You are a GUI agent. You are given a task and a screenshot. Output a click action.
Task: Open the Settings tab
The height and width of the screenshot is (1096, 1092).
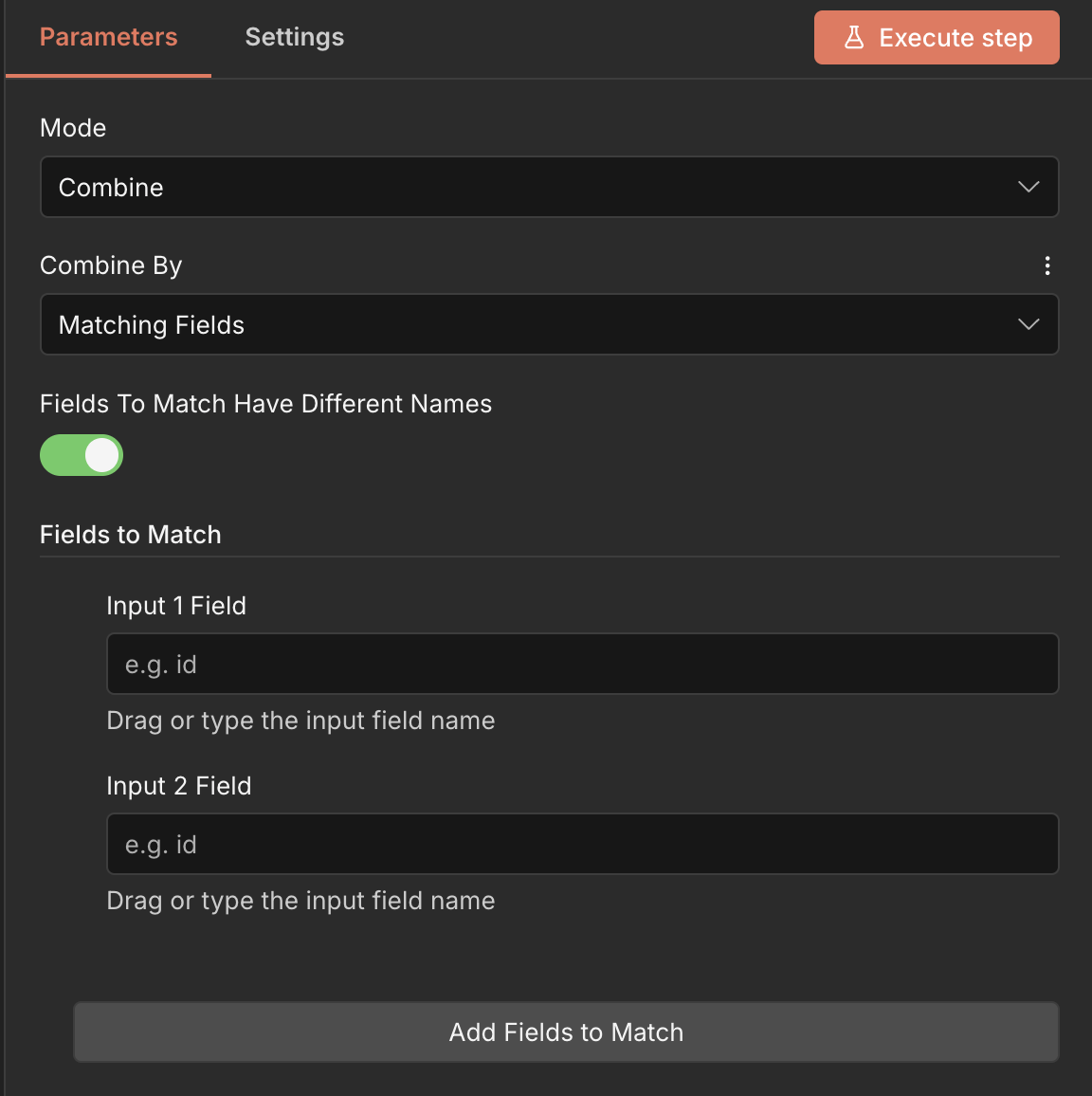point(295,37)
